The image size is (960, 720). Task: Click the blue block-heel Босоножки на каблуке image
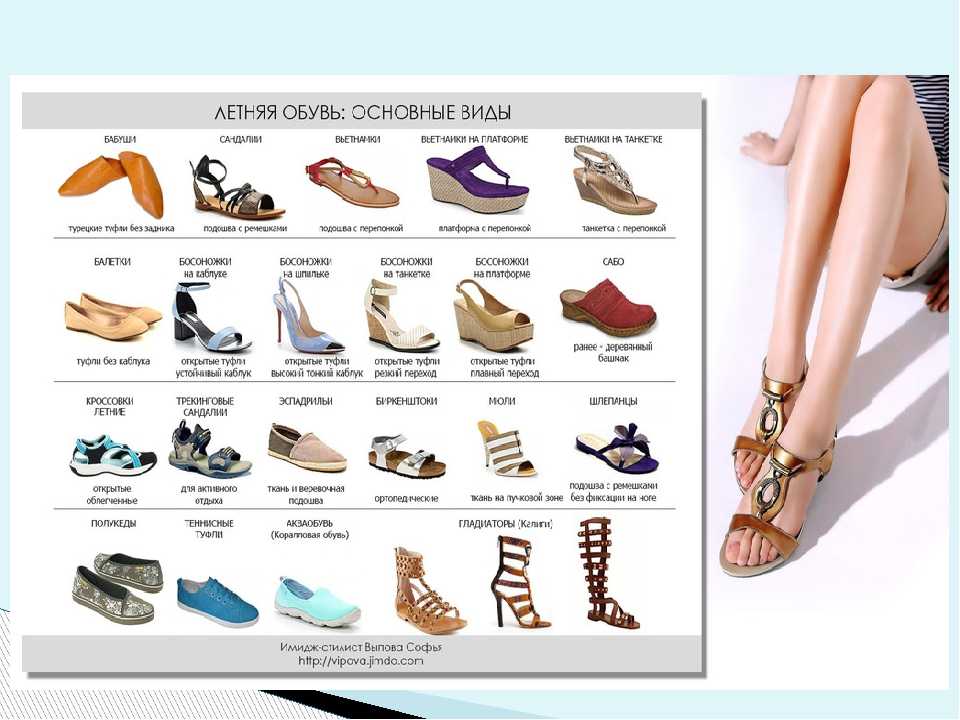point(210,317)
